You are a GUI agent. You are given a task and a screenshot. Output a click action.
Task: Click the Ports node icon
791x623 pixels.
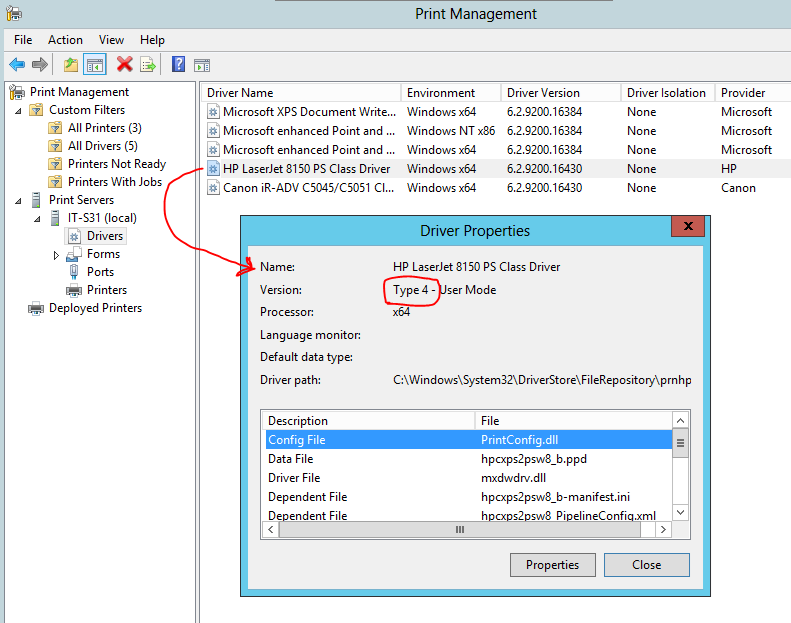pyautogui.click(x=74, y=272)
